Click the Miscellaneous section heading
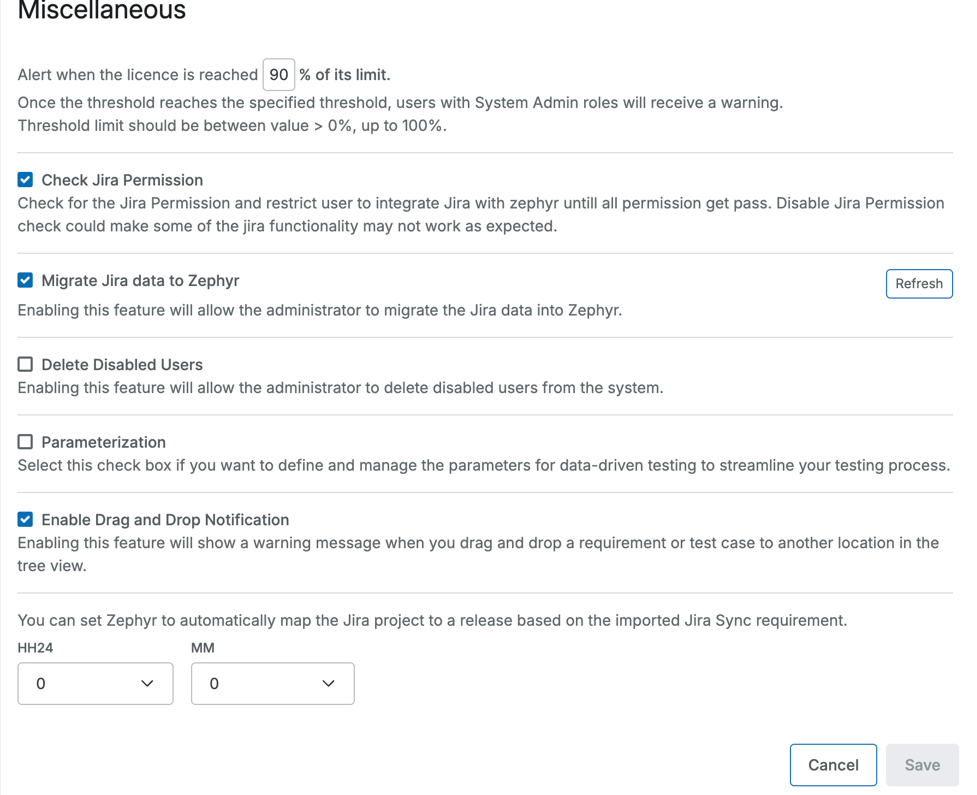This screenshot has height=795, width=977. (x=102, y=12)
